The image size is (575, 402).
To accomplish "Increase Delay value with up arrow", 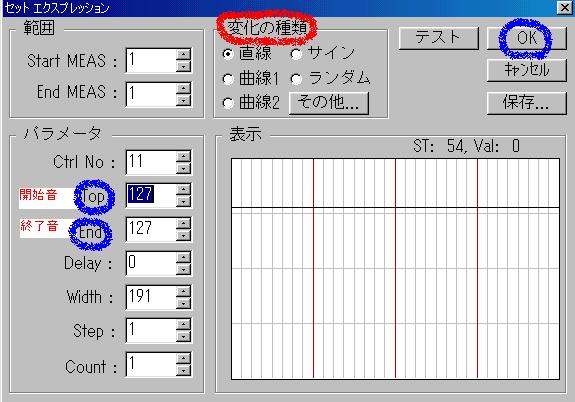I will 183,257.
